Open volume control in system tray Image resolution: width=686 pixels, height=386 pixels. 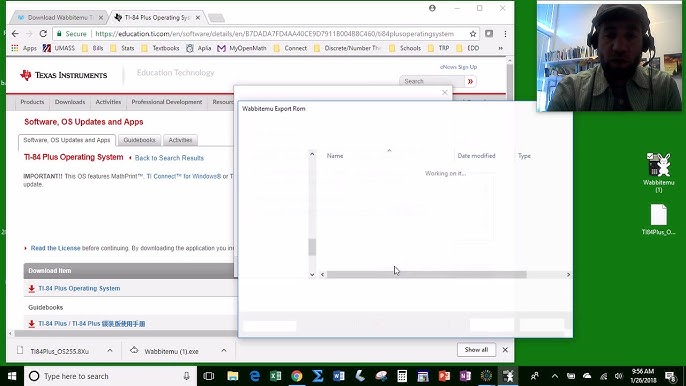tap(618, 376)
